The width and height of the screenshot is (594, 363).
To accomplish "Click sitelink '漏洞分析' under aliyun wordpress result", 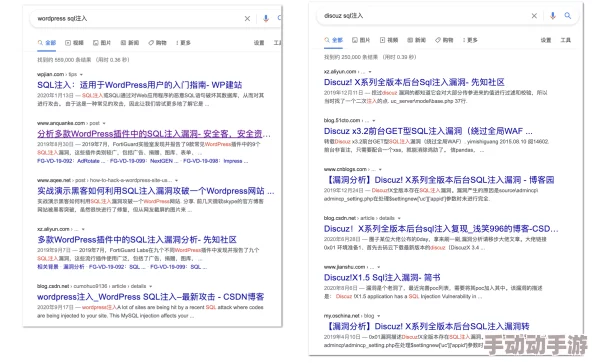I will (73, 267).
